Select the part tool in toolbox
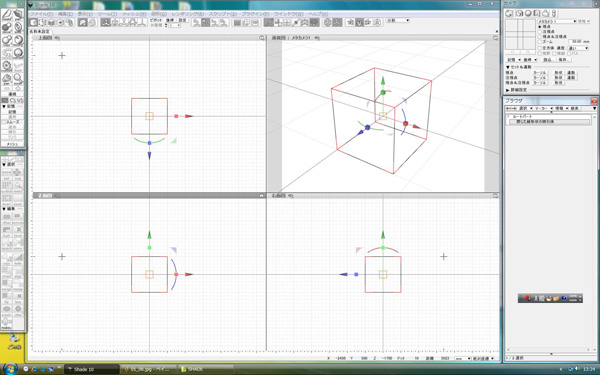The width and height of the screenshot is (600, 375). (x=18, y=15)
